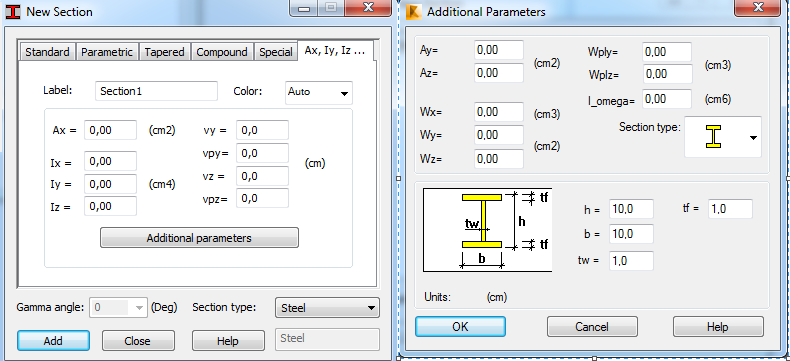Switch to the Standard tab
The image size is (790, 361).
click(47, 52)
